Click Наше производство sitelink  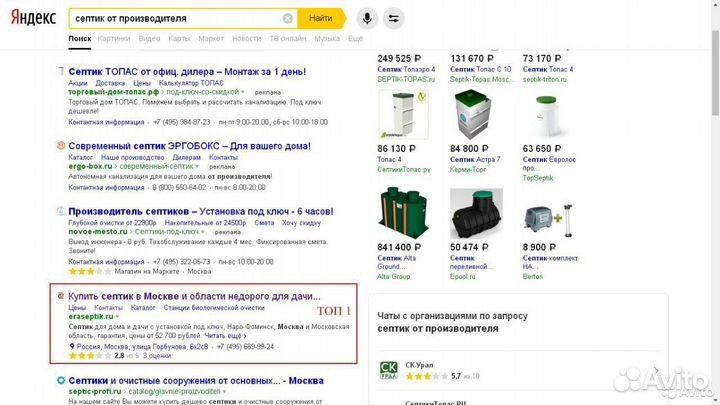[x=132, y=158]
